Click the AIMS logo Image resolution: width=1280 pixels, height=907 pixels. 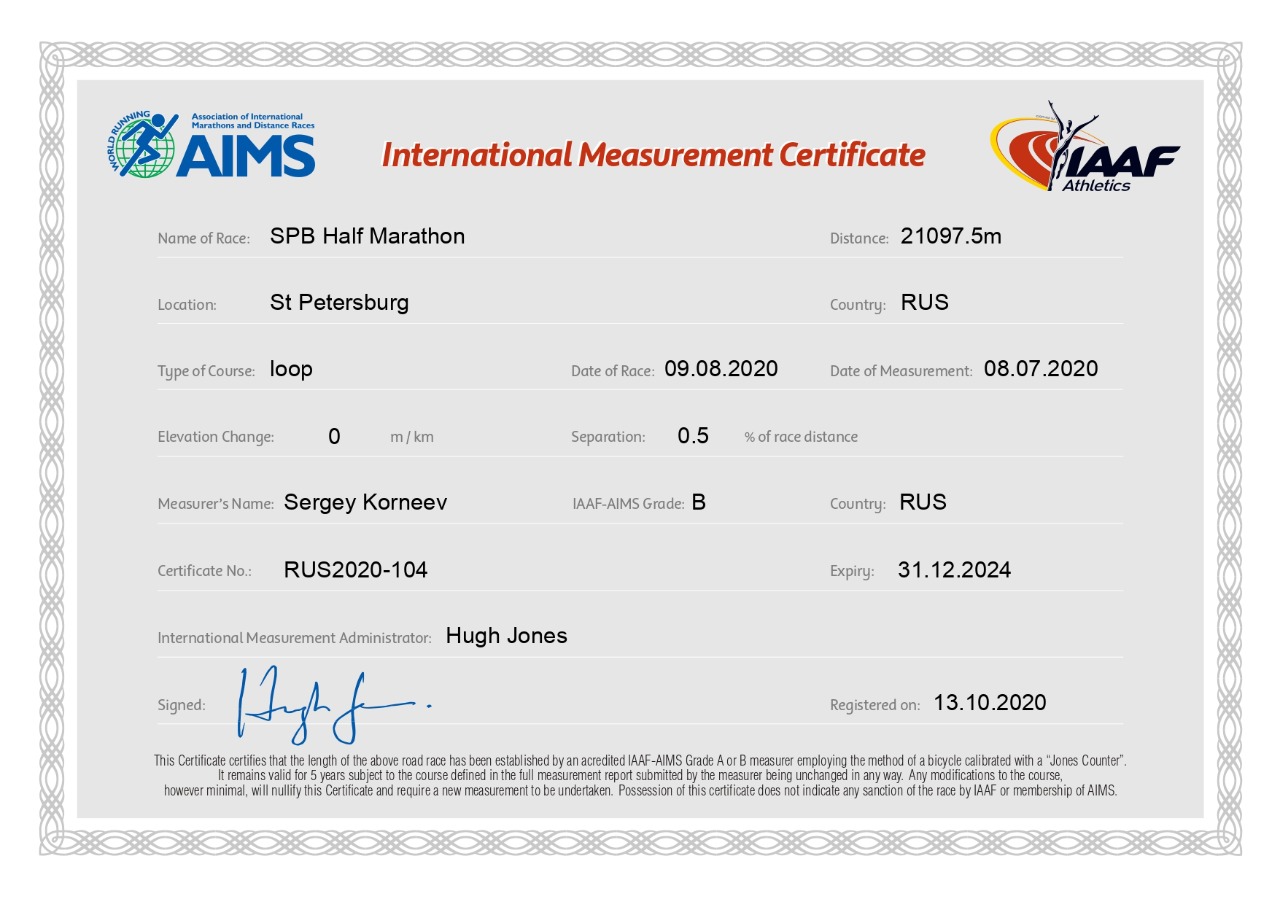(212, 145)
